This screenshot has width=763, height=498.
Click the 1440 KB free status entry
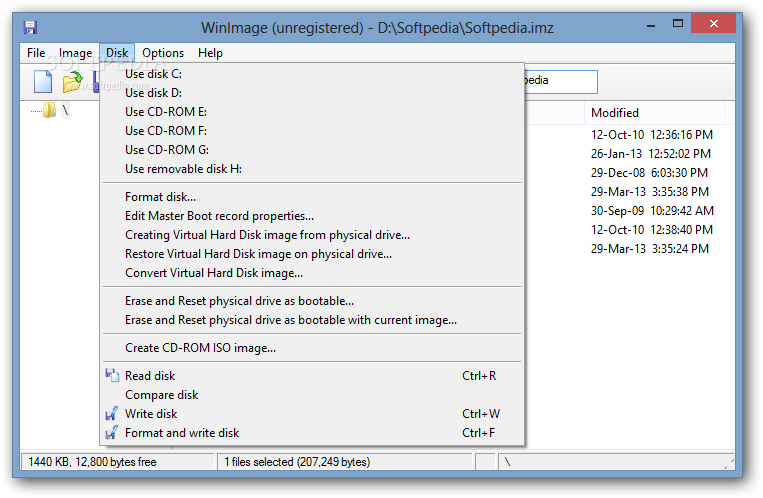pos(118,461)
